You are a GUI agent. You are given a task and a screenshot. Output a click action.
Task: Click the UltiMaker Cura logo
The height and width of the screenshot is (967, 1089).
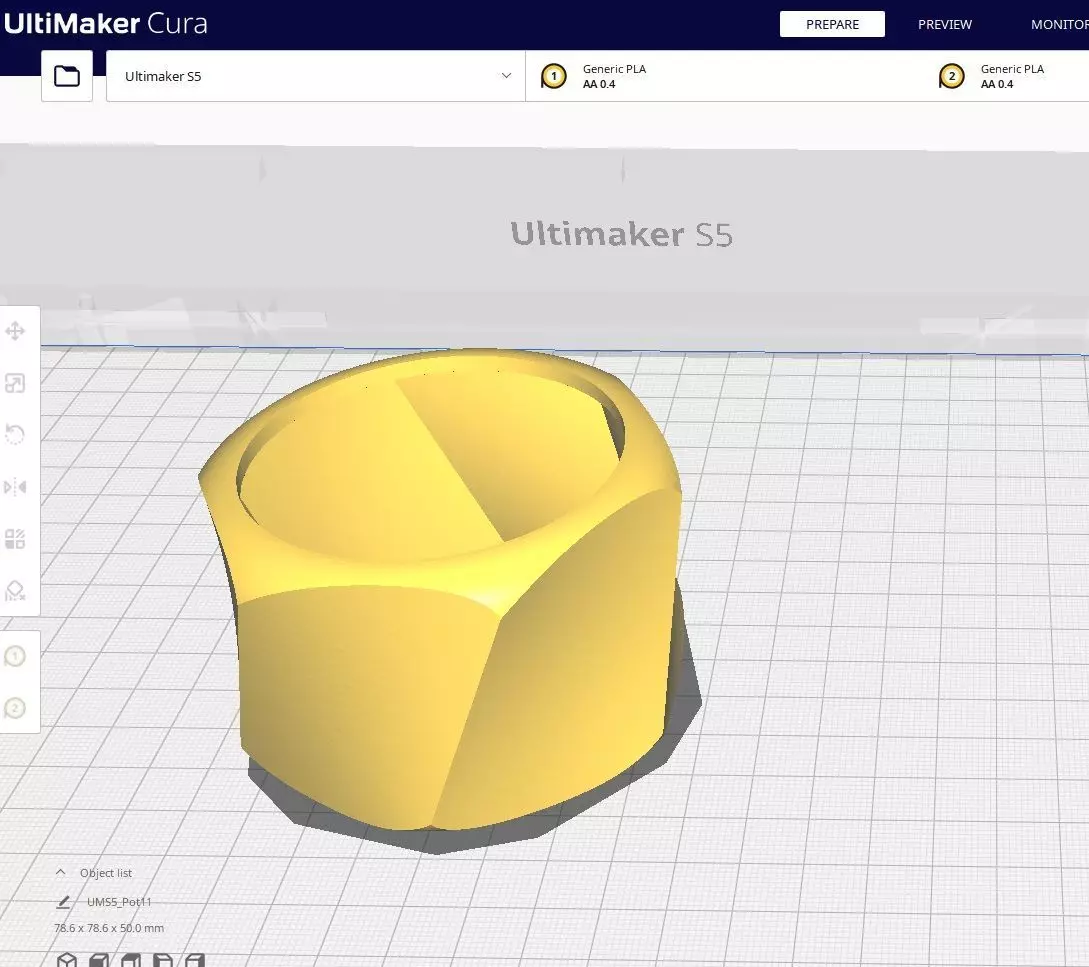(106, 24)
